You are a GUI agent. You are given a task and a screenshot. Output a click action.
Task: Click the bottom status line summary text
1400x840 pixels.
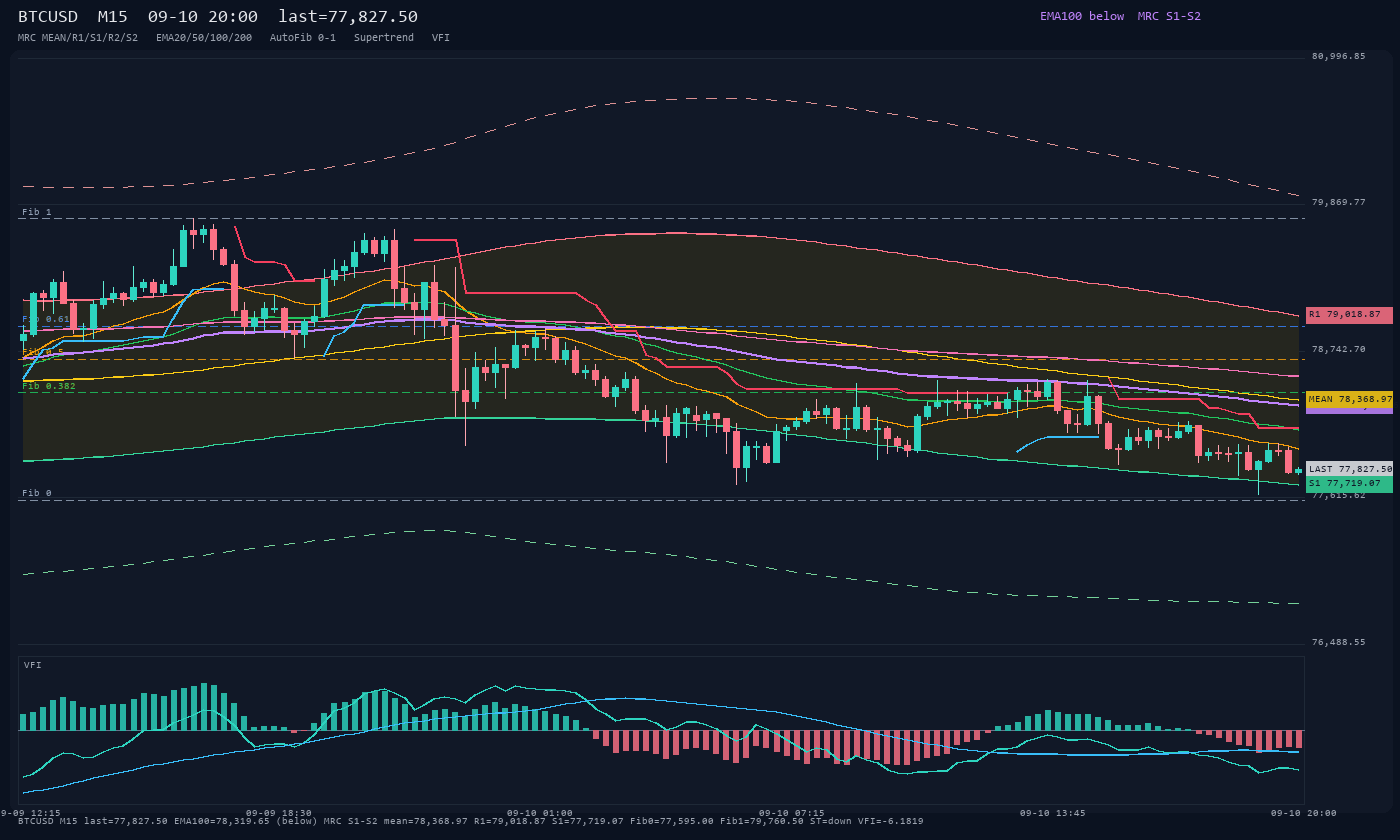pyautogui.click(x=473, y=822)
